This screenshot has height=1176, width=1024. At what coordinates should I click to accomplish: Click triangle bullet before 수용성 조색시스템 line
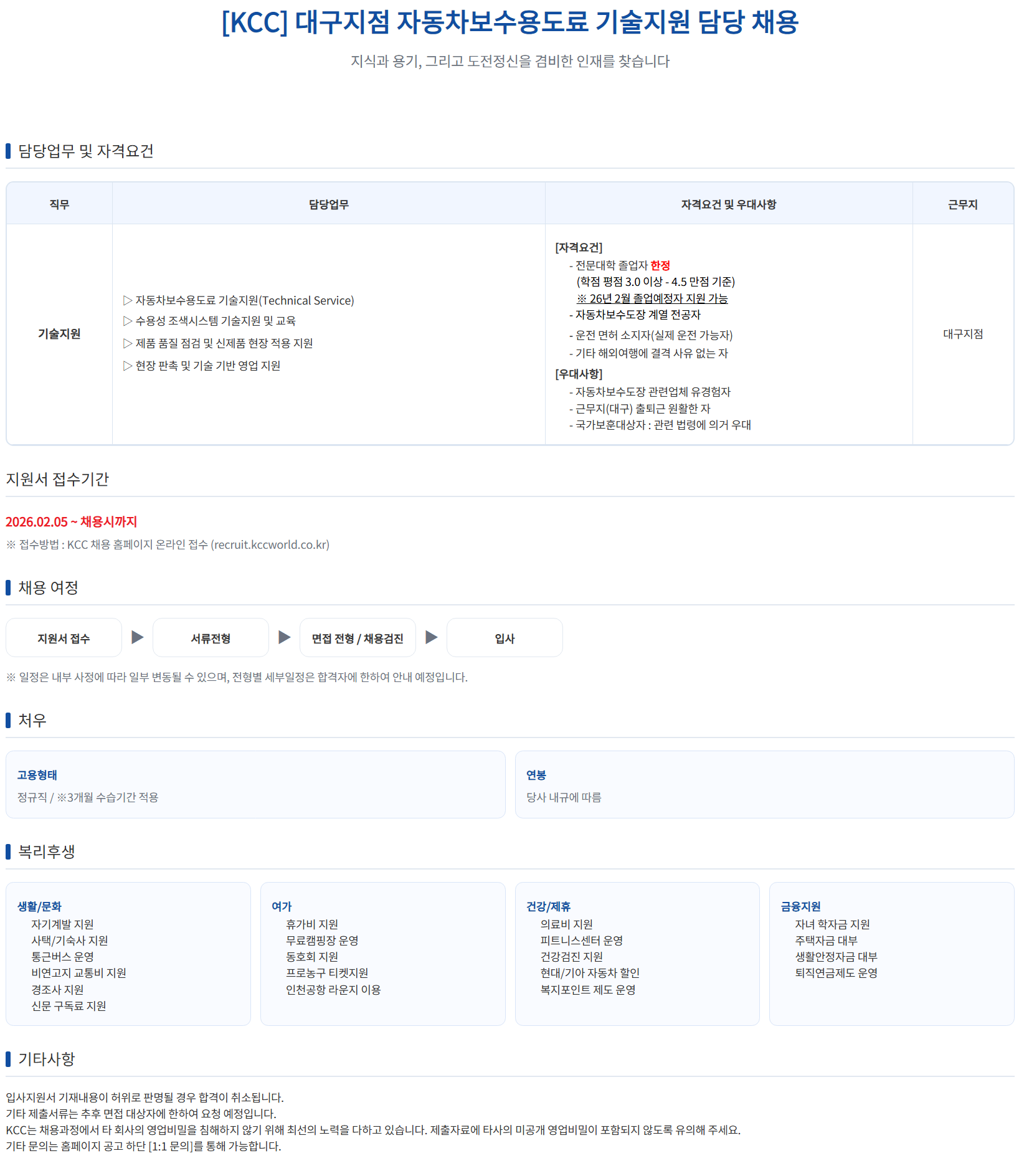point(128,321)
